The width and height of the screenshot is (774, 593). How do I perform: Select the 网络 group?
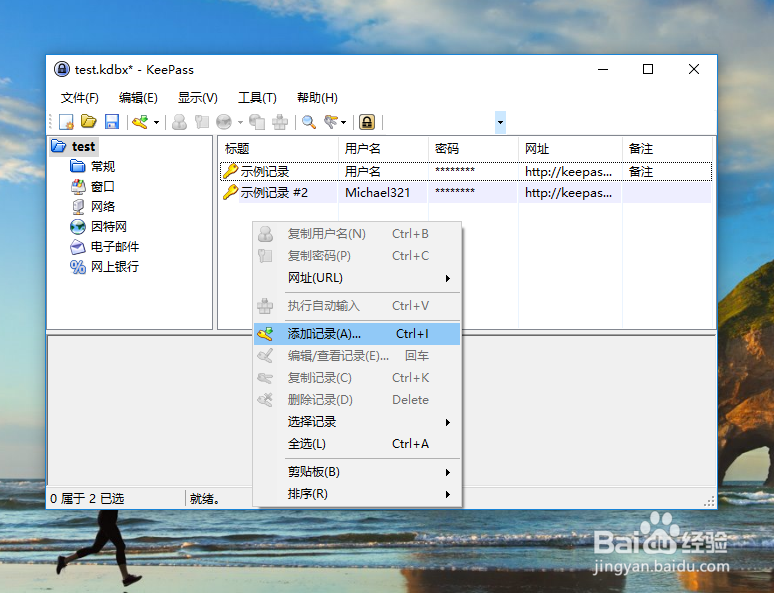pyautogui.click(x=103, y=206)
